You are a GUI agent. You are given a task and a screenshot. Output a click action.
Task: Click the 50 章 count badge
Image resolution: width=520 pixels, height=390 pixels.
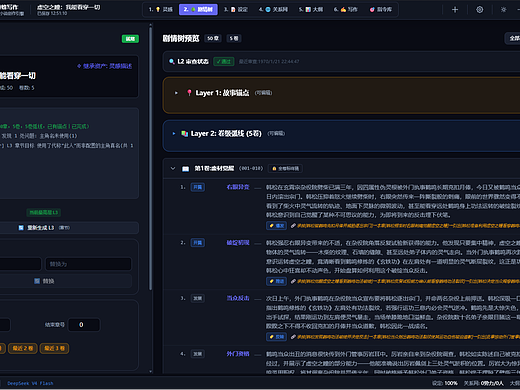(x=213, y=39)
